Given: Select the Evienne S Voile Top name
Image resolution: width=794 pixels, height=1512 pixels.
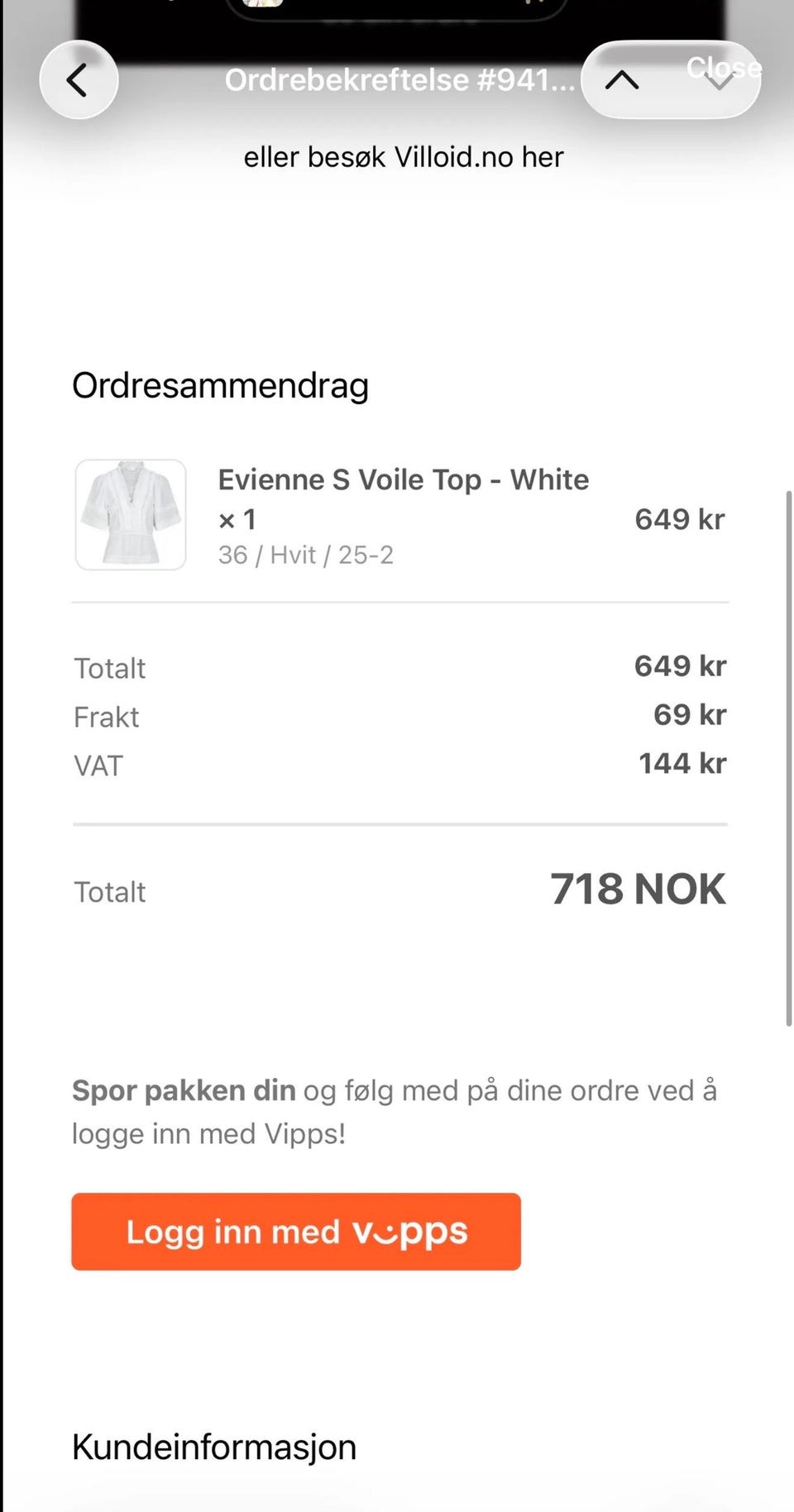Looking at the screenshot, I should [404, 479].
